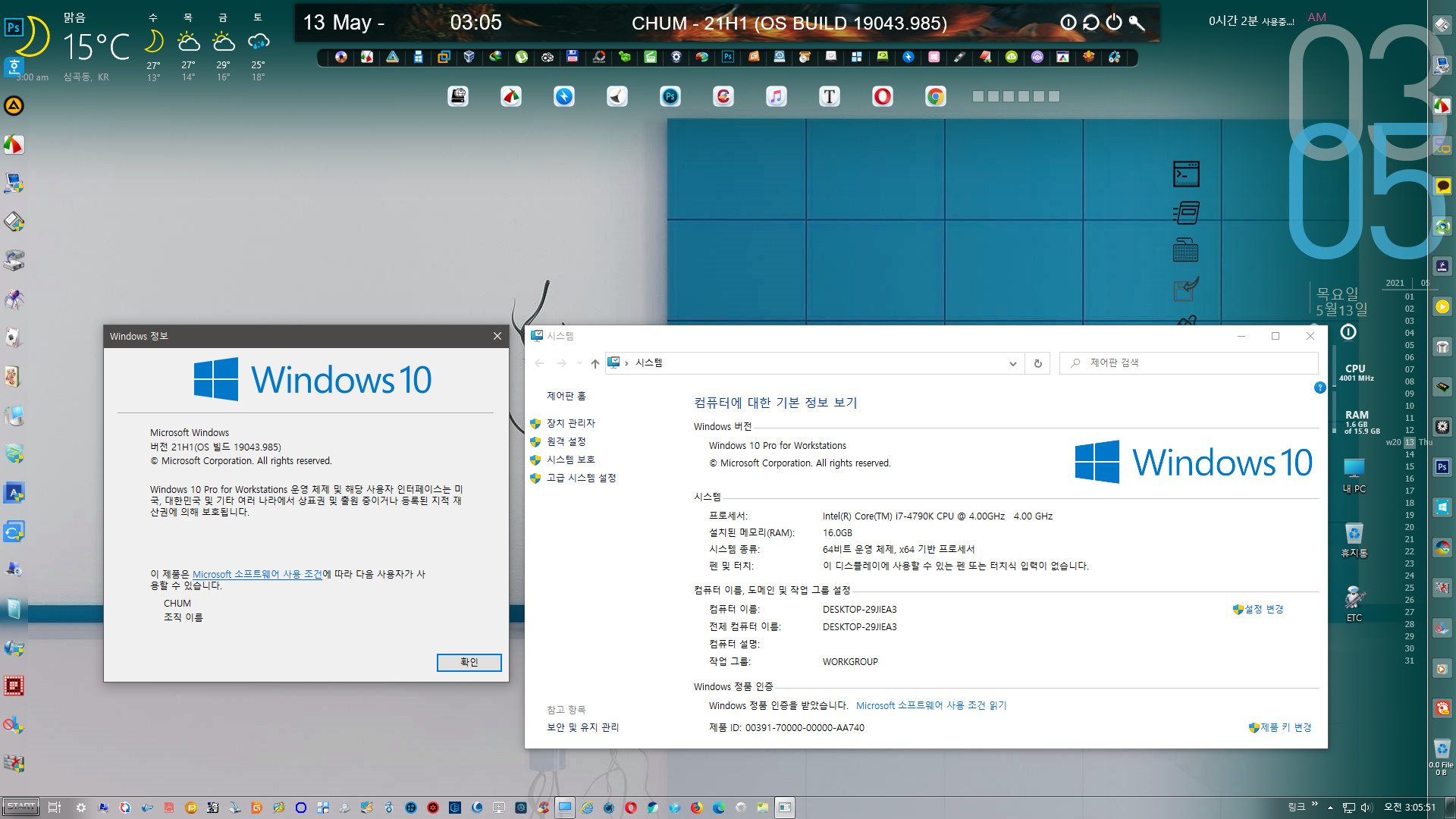Open the ETC desktop icon

(x=1354, y=604)
